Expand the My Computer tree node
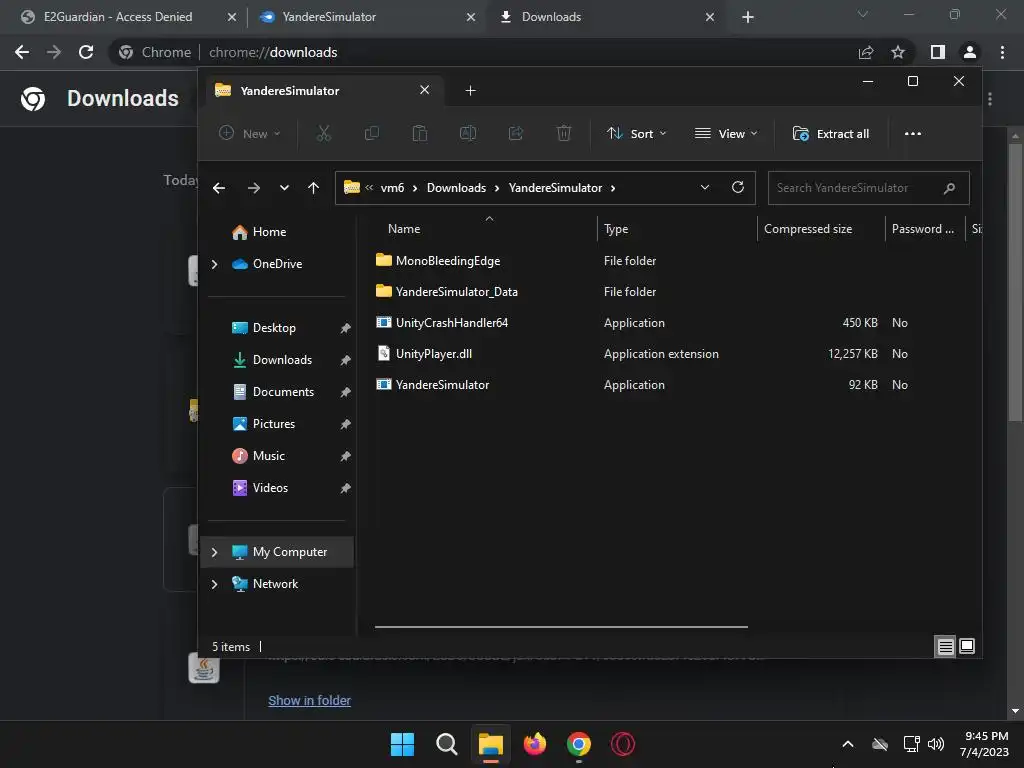Screen dimensions: 1024x768 click(214, 552)
